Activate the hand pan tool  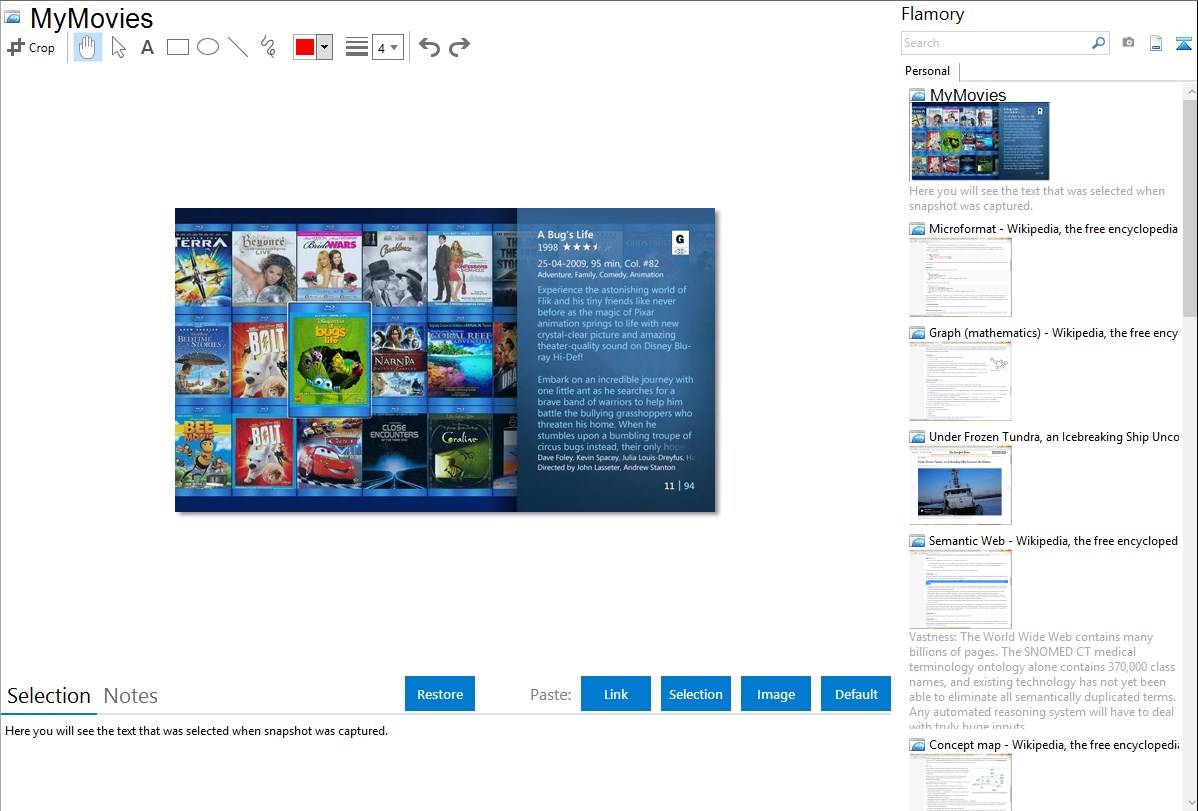tap(88, 47)
